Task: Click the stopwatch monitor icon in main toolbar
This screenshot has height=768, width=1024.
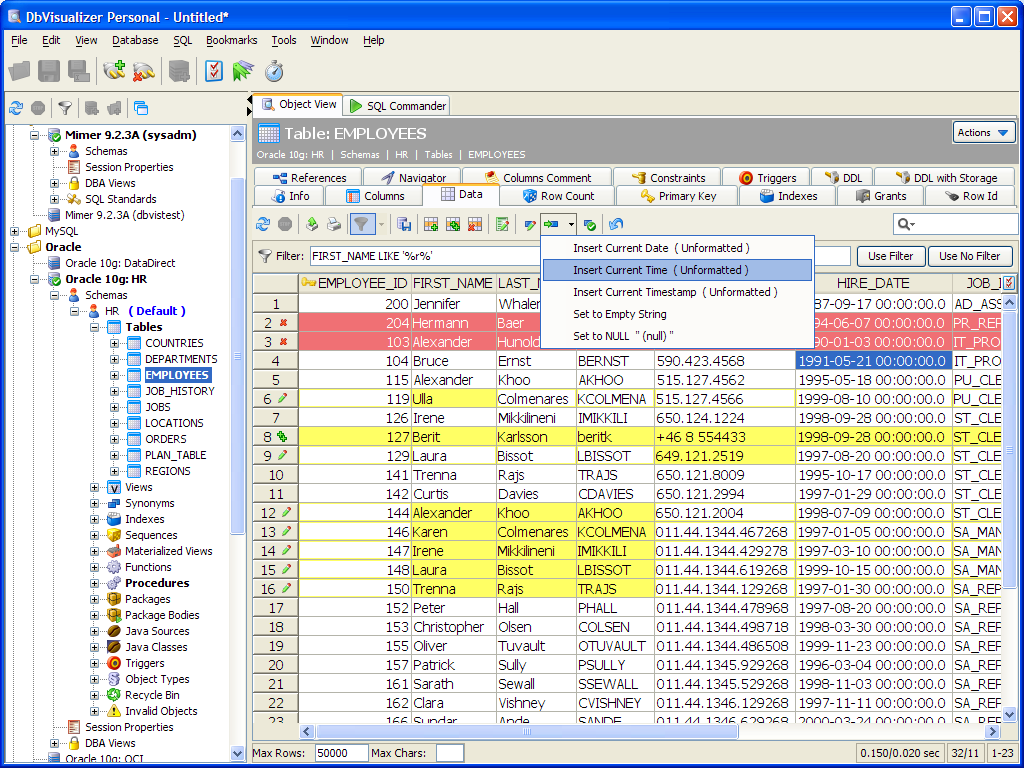Action: pos(274,71)
